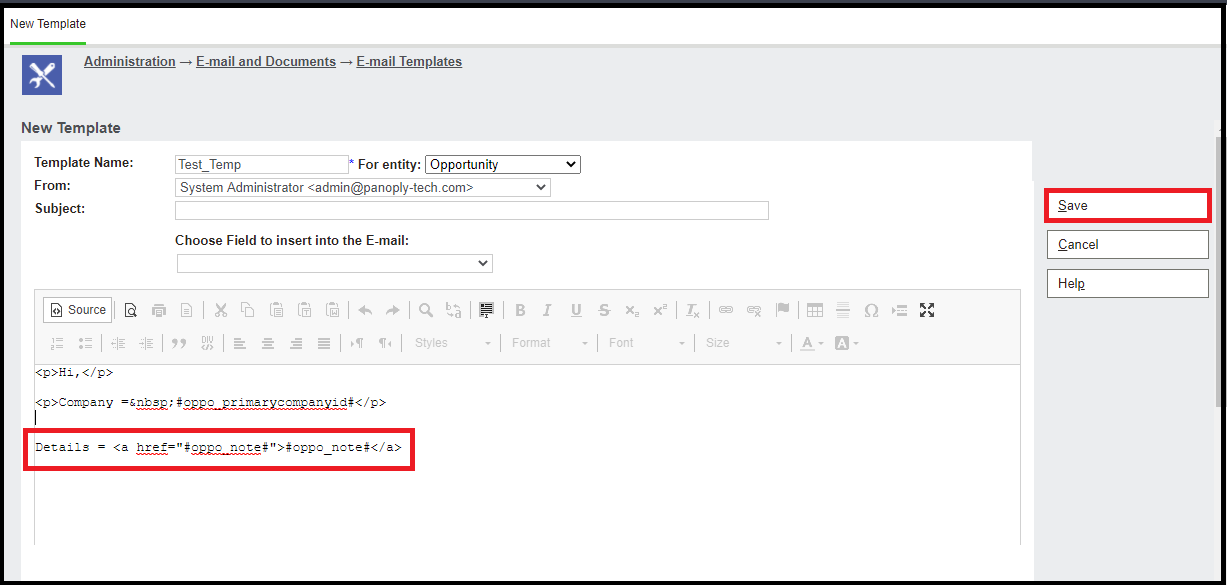The image size is (1227, 585).
Task: Click the Save button
Action: click(x=1127, y=205)
